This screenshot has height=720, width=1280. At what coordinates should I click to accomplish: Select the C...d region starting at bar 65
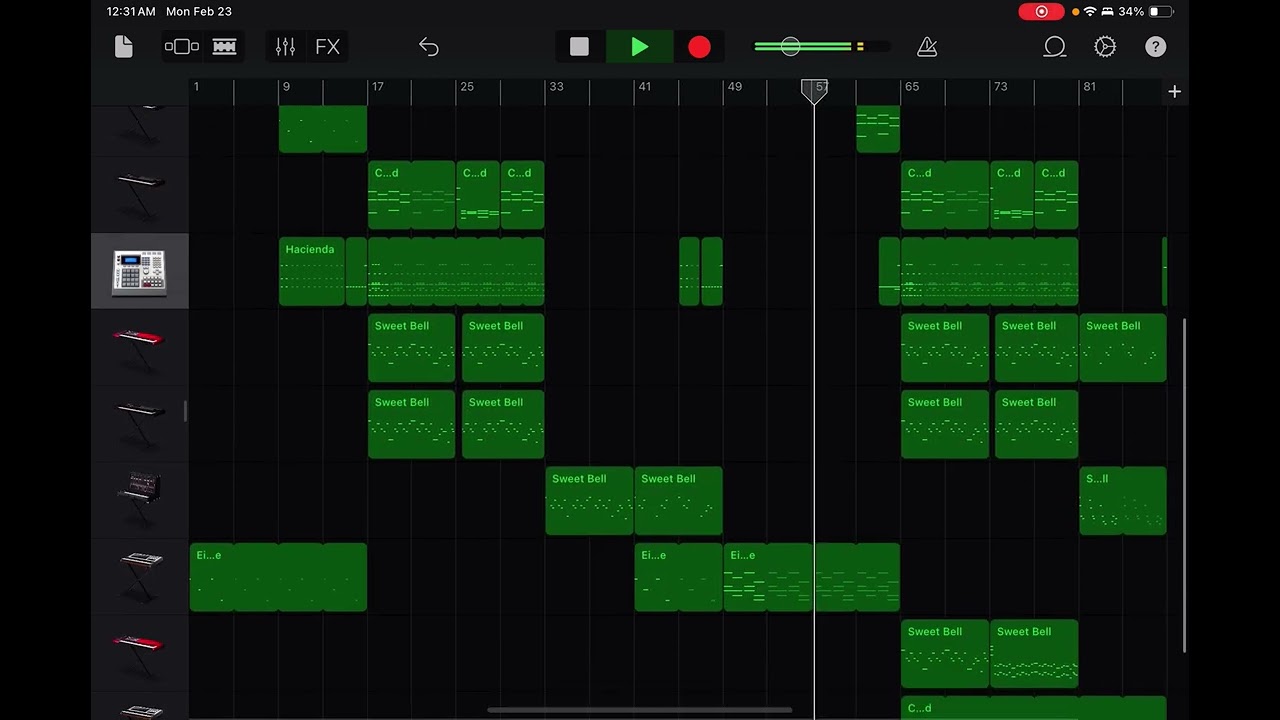[945, 195]
